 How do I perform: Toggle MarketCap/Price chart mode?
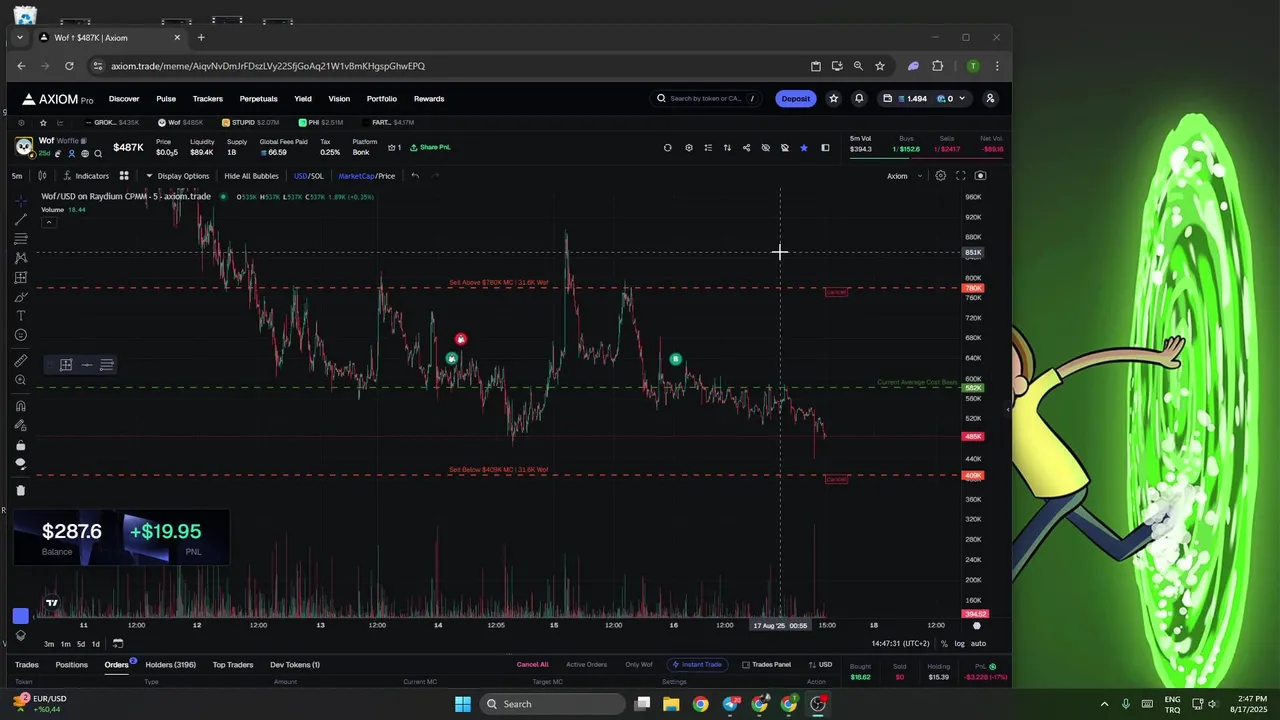pos(366,176)
